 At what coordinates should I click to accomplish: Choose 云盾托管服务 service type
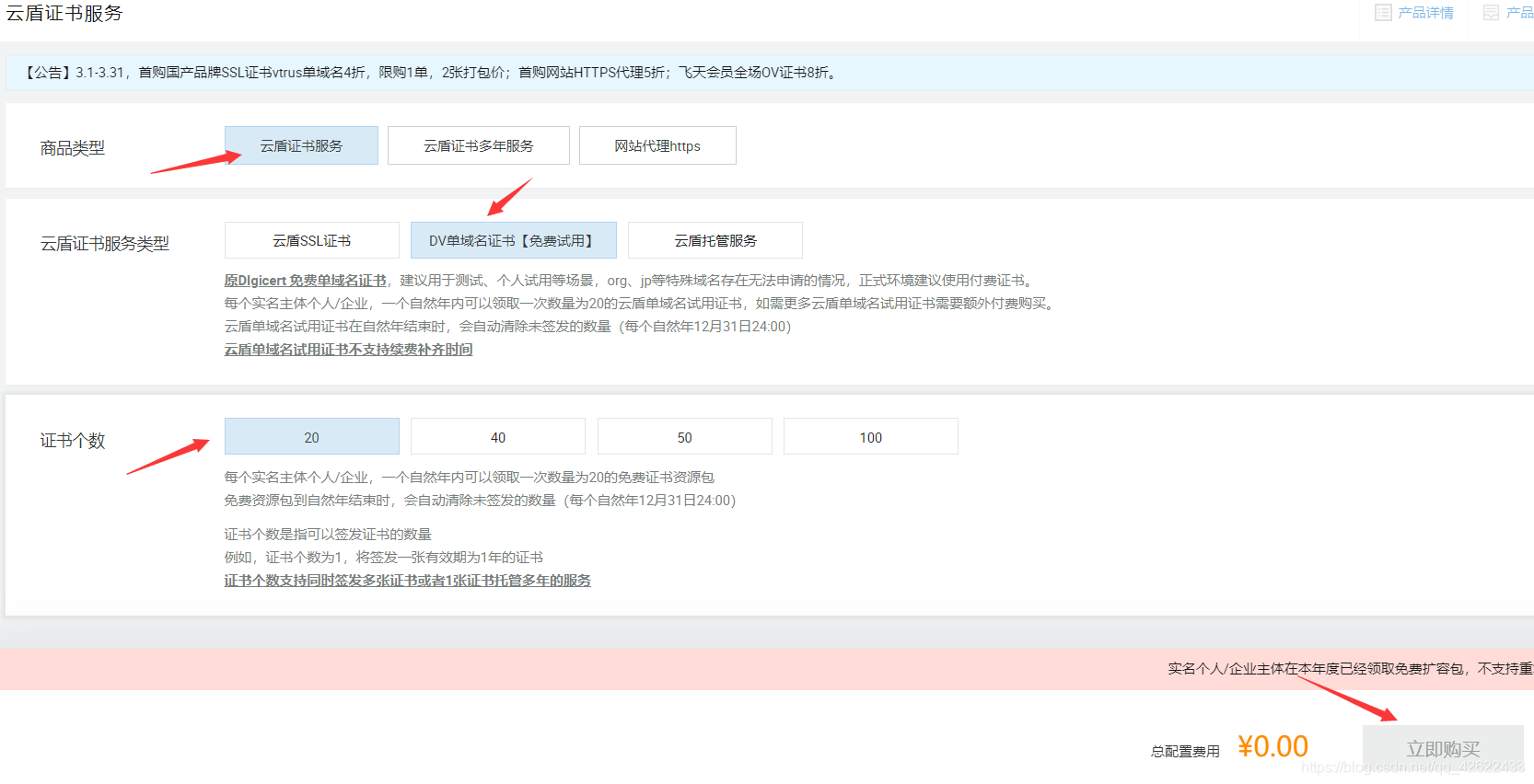[x=715, y=240]
